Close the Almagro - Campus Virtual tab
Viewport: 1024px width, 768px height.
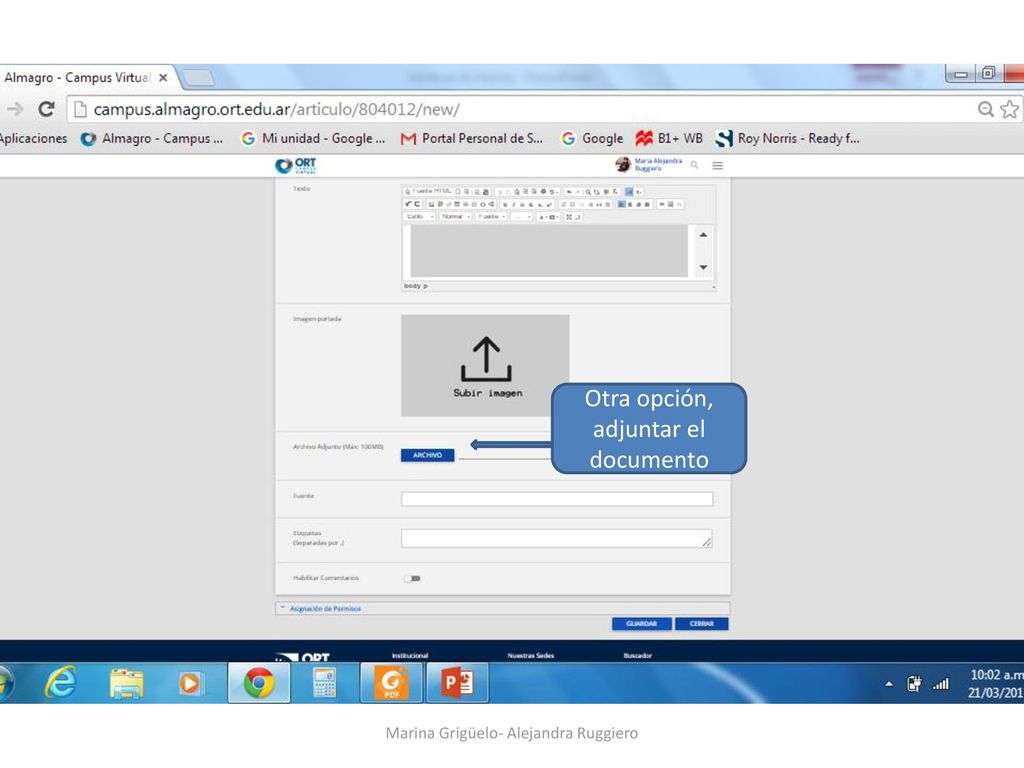pyautogui.click(x=163, y=78)
